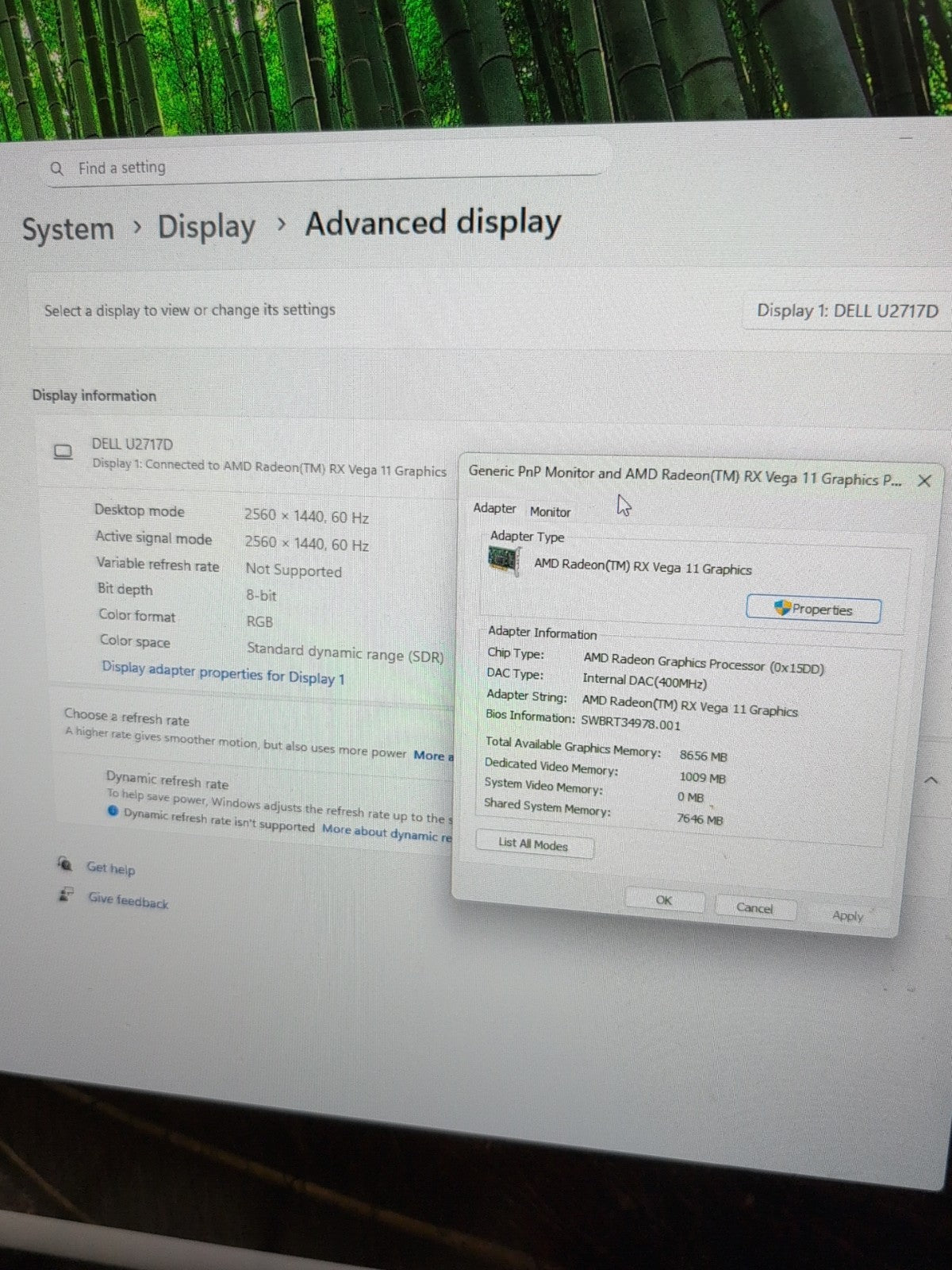
Task: Click Dedicated Video Memory 1009 MB
Action: 702,777
